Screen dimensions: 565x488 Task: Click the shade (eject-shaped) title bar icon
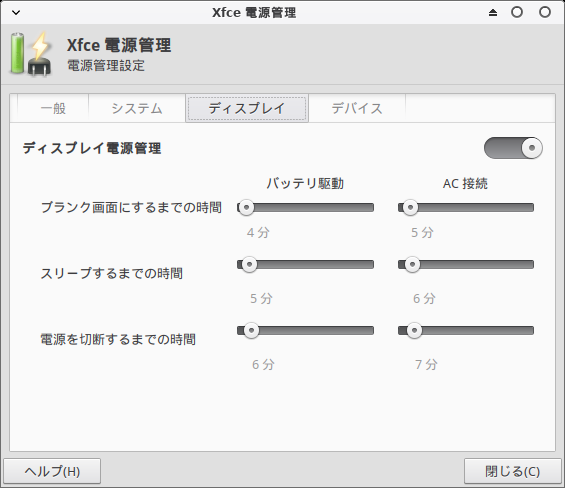point(493,13)
